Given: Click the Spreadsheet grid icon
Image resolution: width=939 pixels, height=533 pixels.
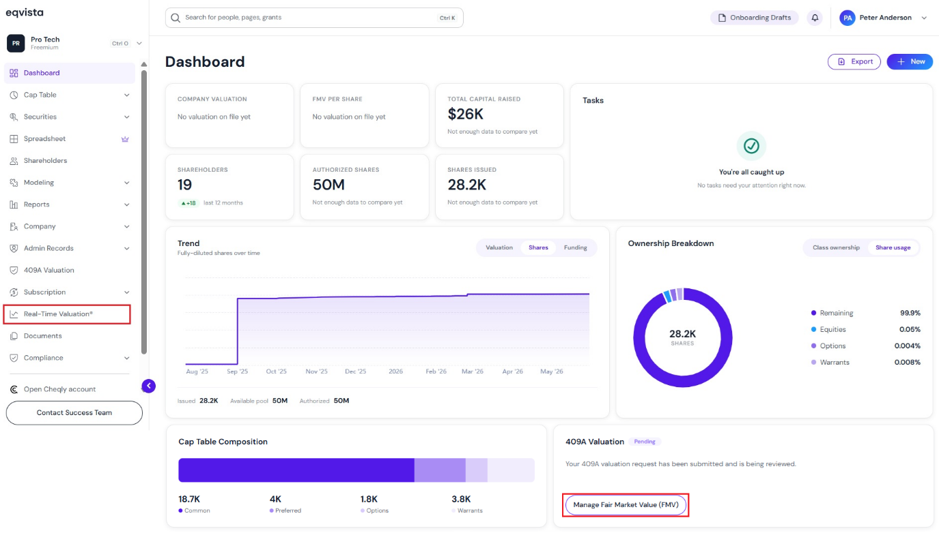Looking at the screenshot, I should point(14,139).
